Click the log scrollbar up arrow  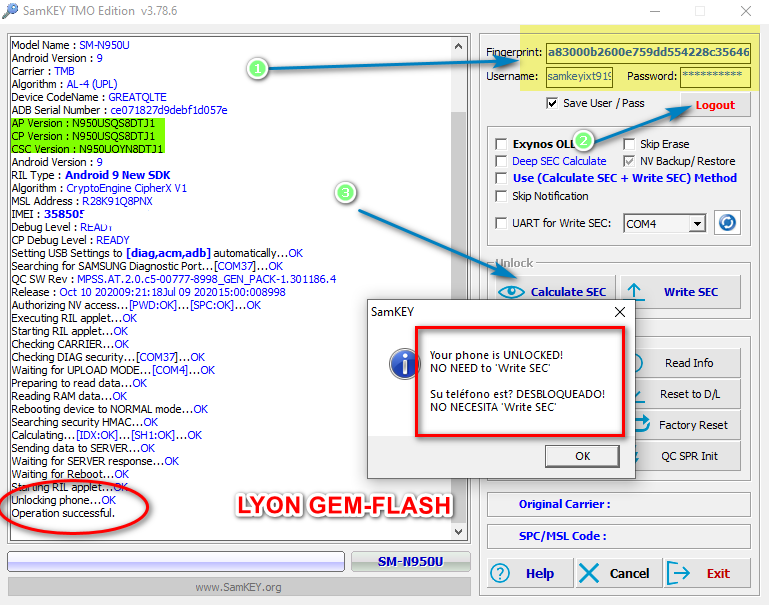point(459,47)
